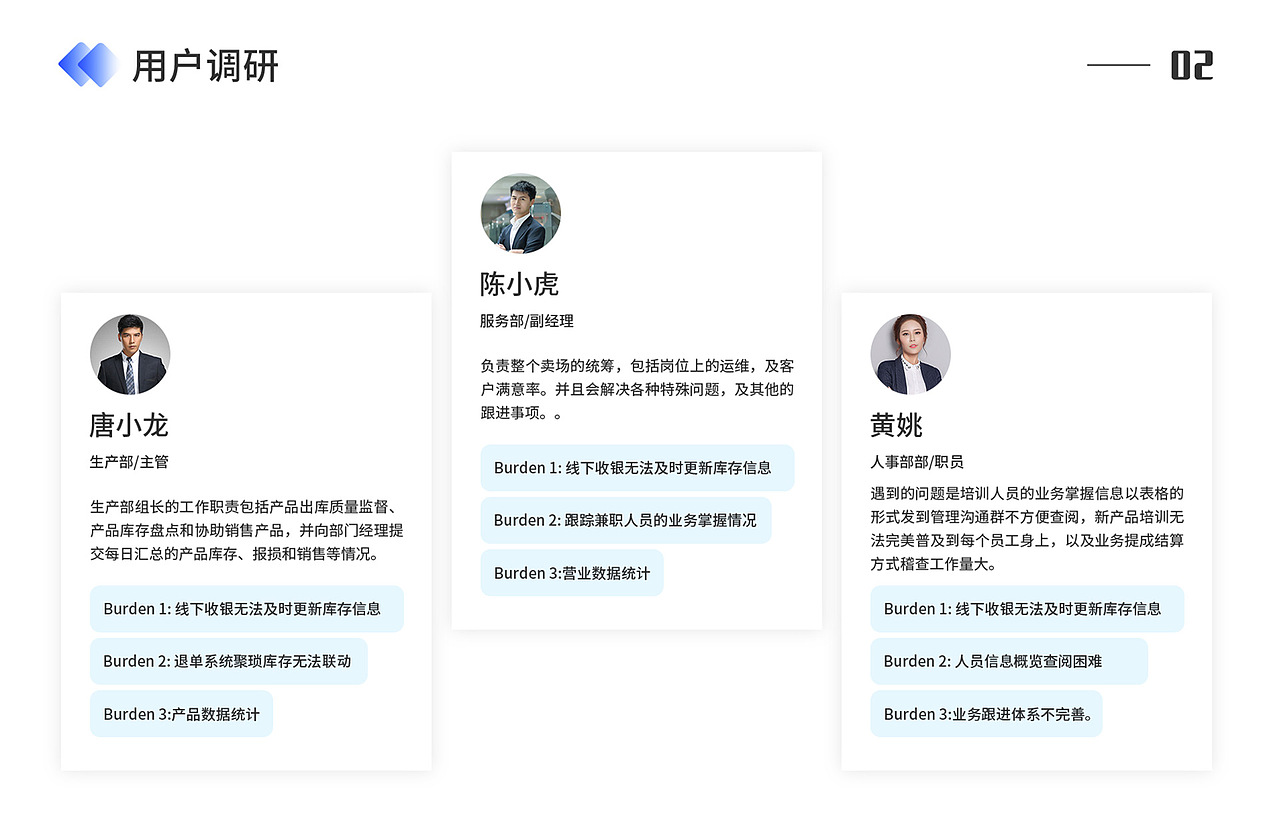Click the Burden 1 tag under 唐小龙
The height and width of the screenshot is (833, 1280).
pyautogui.click(x=247, y=608)
